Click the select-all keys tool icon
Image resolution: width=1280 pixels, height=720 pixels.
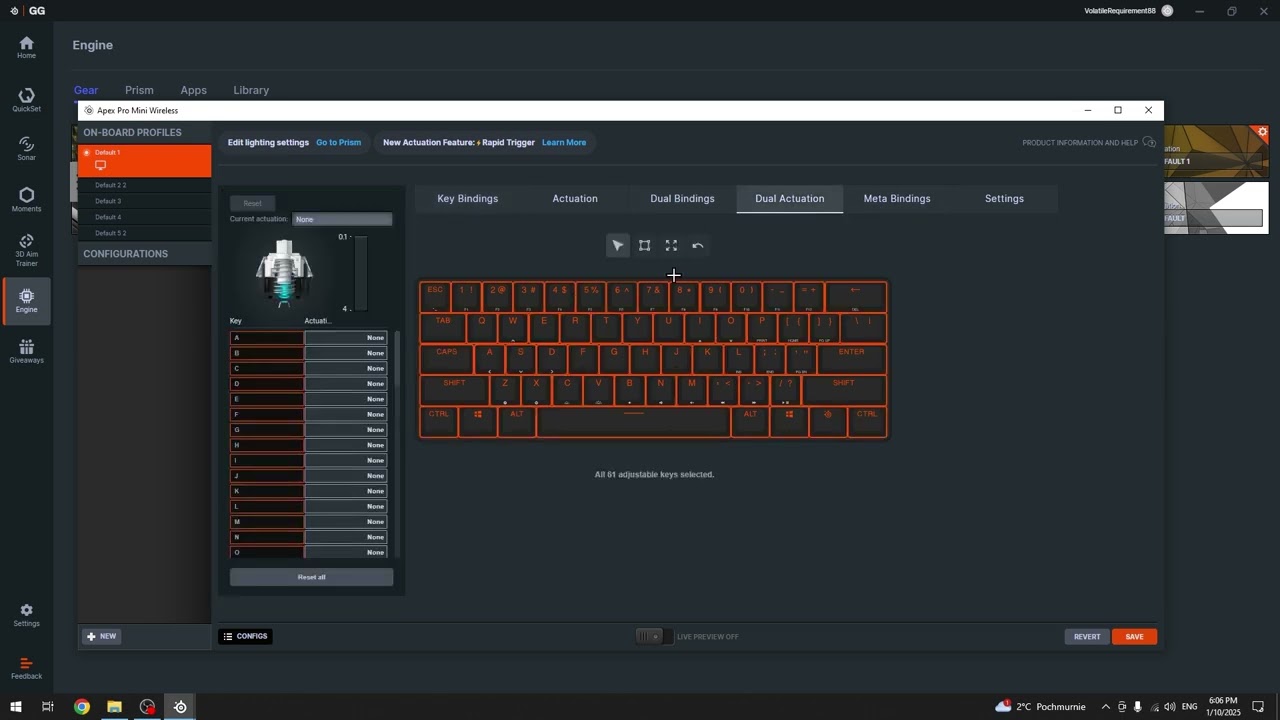[671, 246]
